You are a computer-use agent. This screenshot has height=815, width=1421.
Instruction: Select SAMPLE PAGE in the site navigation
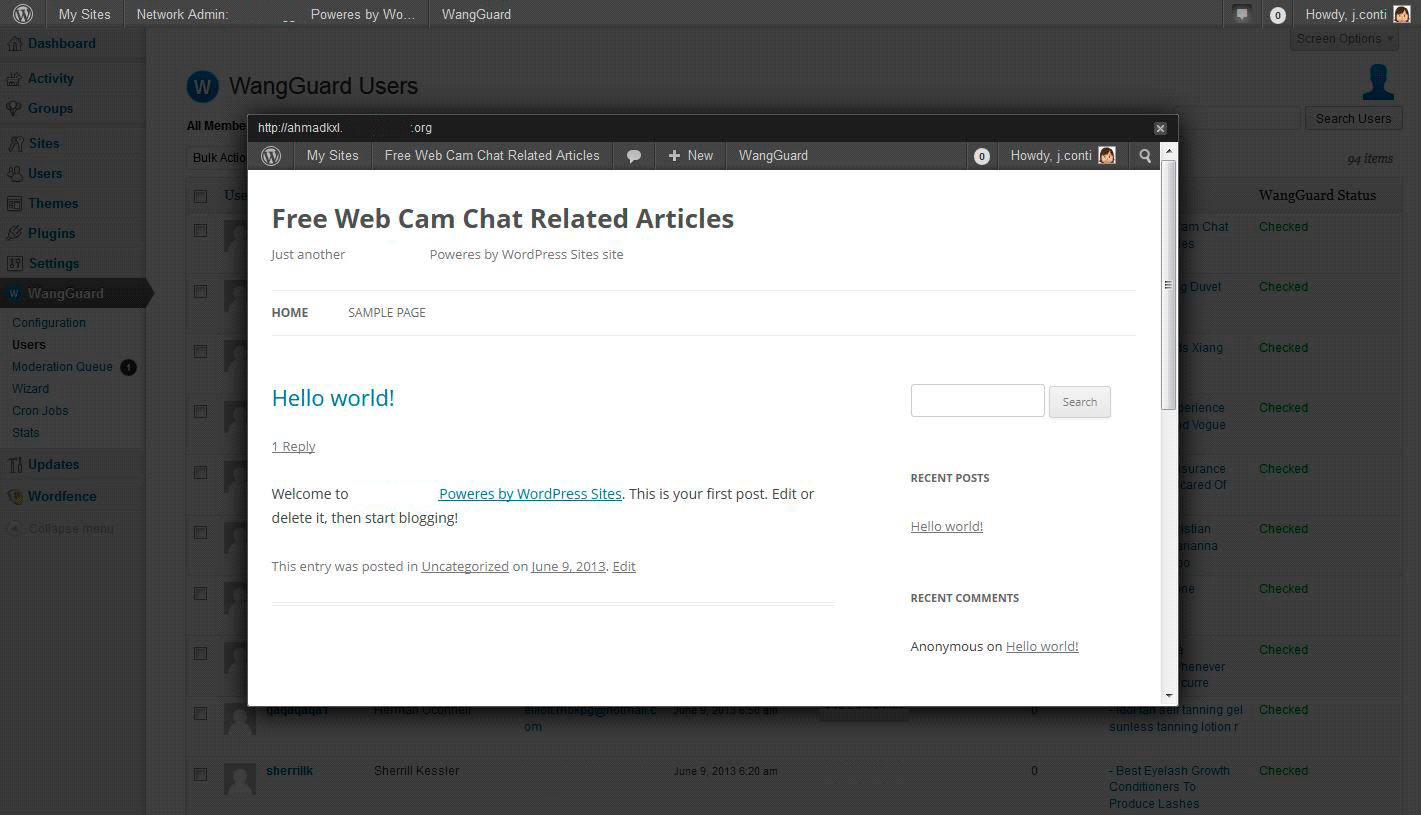point(387,313)
